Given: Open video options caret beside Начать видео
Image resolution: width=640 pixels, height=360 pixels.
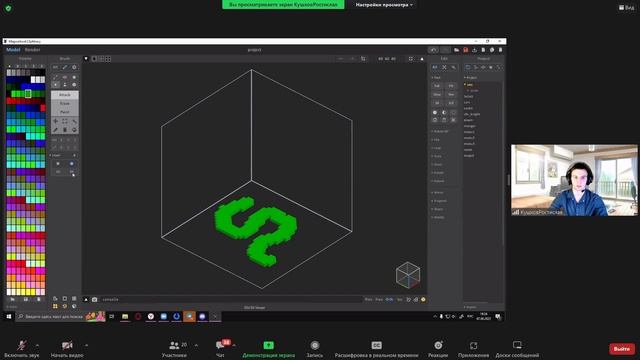Looking at the screenshot, I should point(86,345).
